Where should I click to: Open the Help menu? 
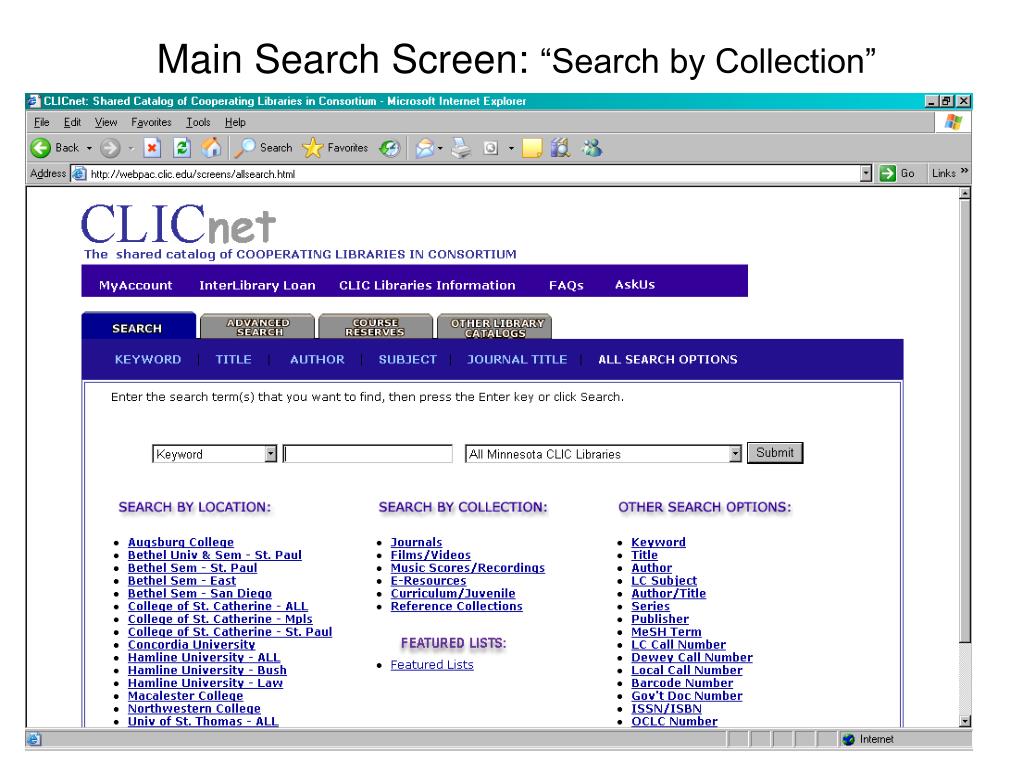pos(235,122)
